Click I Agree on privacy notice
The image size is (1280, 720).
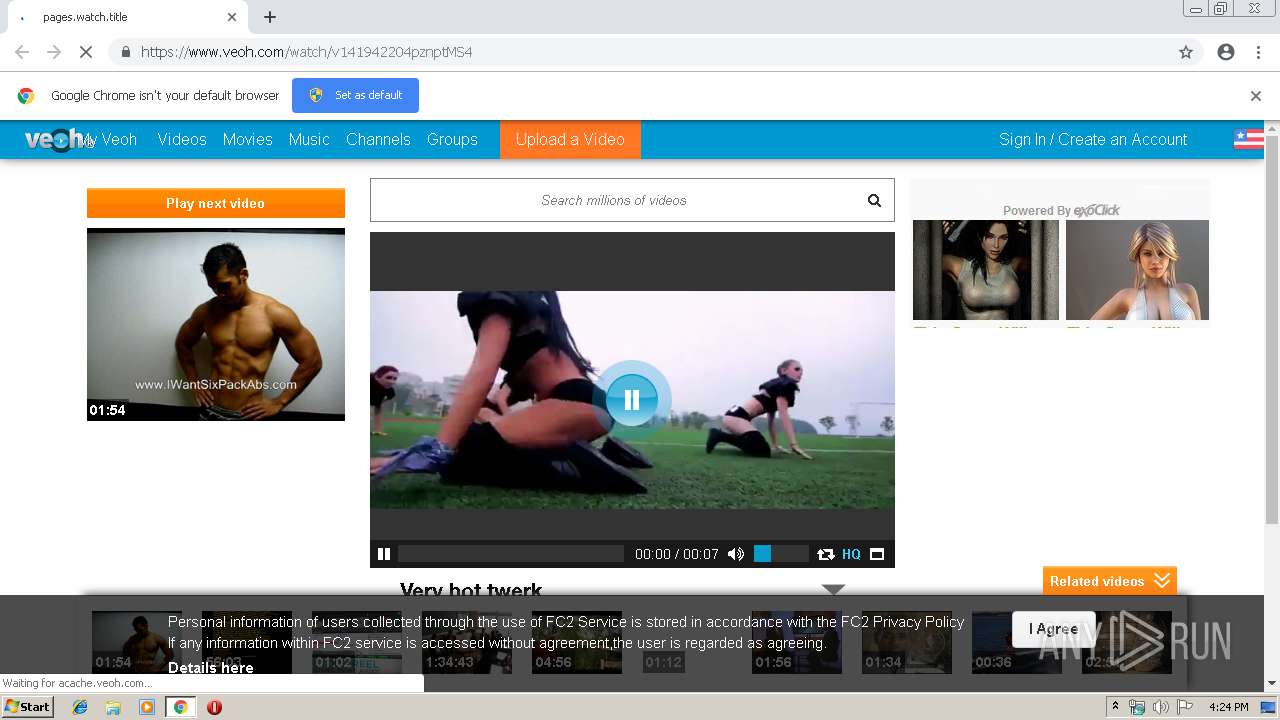(x=1053, y=629)
